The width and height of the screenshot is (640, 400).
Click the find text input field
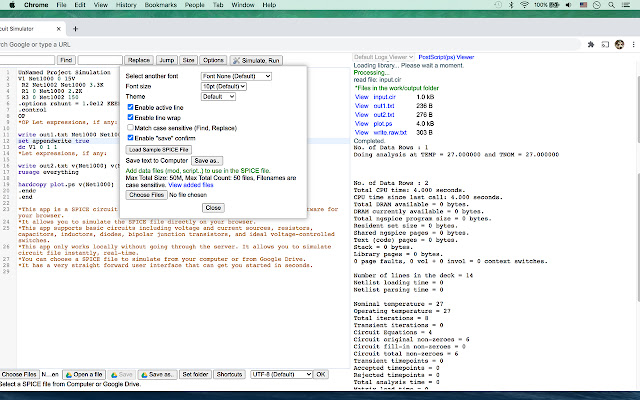point(27,60)
